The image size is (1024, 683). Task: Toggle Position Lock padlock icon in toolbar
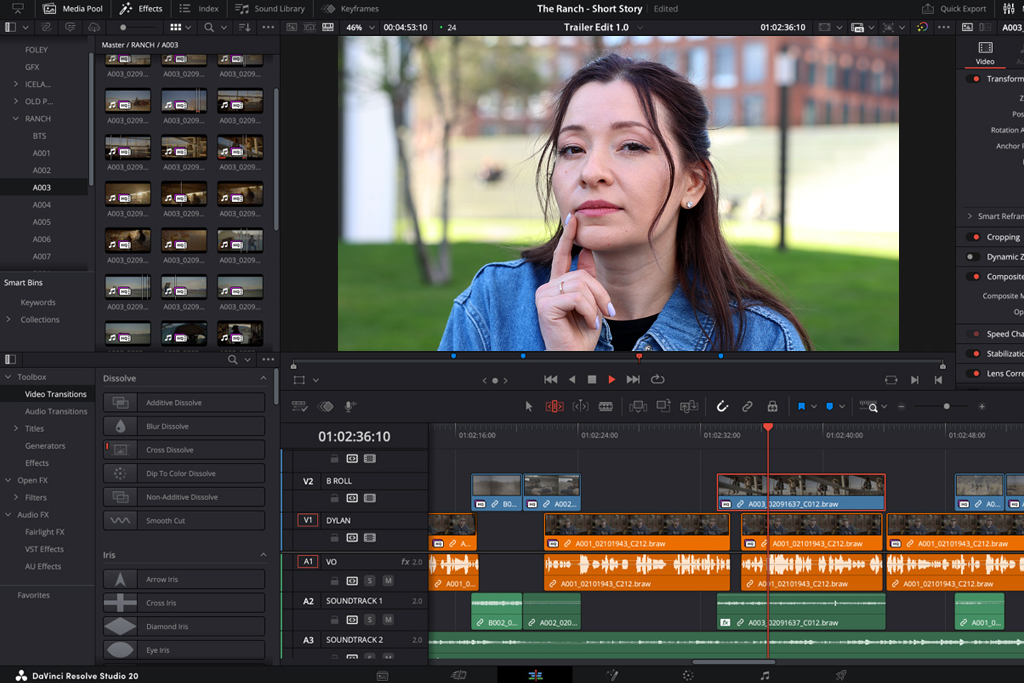point(773,406)
